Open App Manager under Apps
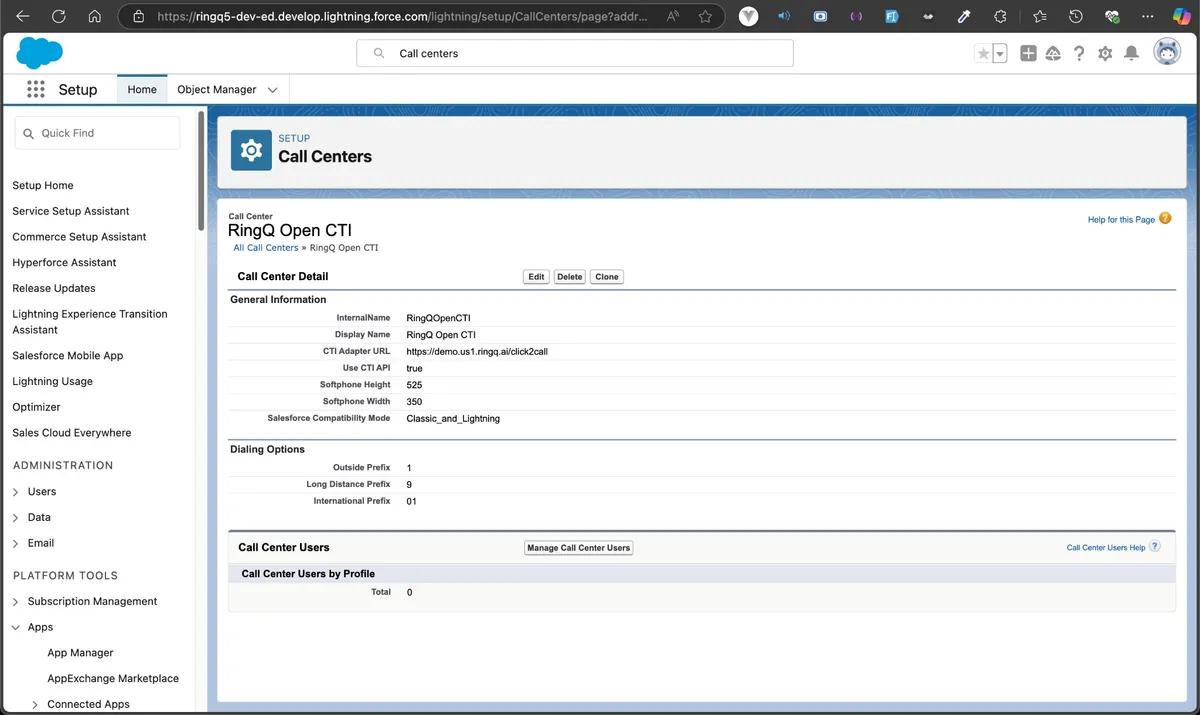This screenshot has width=1200, height=715. point(80,653)
